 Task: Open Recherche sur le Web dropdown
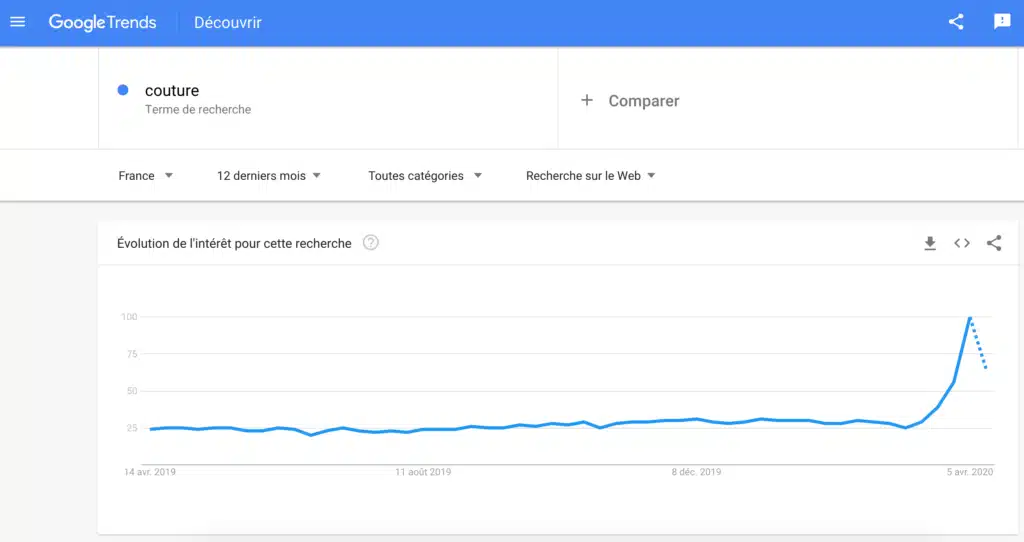point(590,176)
